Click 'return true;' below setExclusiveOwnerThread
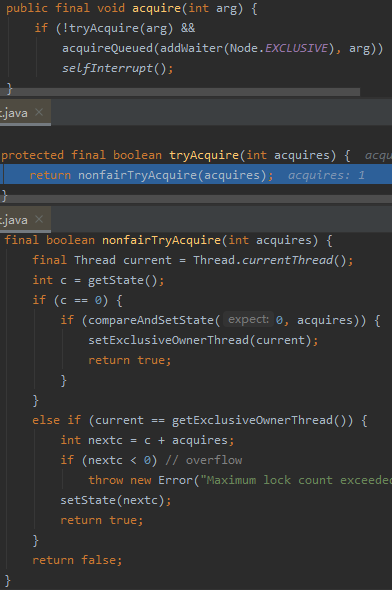The image size is (392, 590). (x=130, y=360)
